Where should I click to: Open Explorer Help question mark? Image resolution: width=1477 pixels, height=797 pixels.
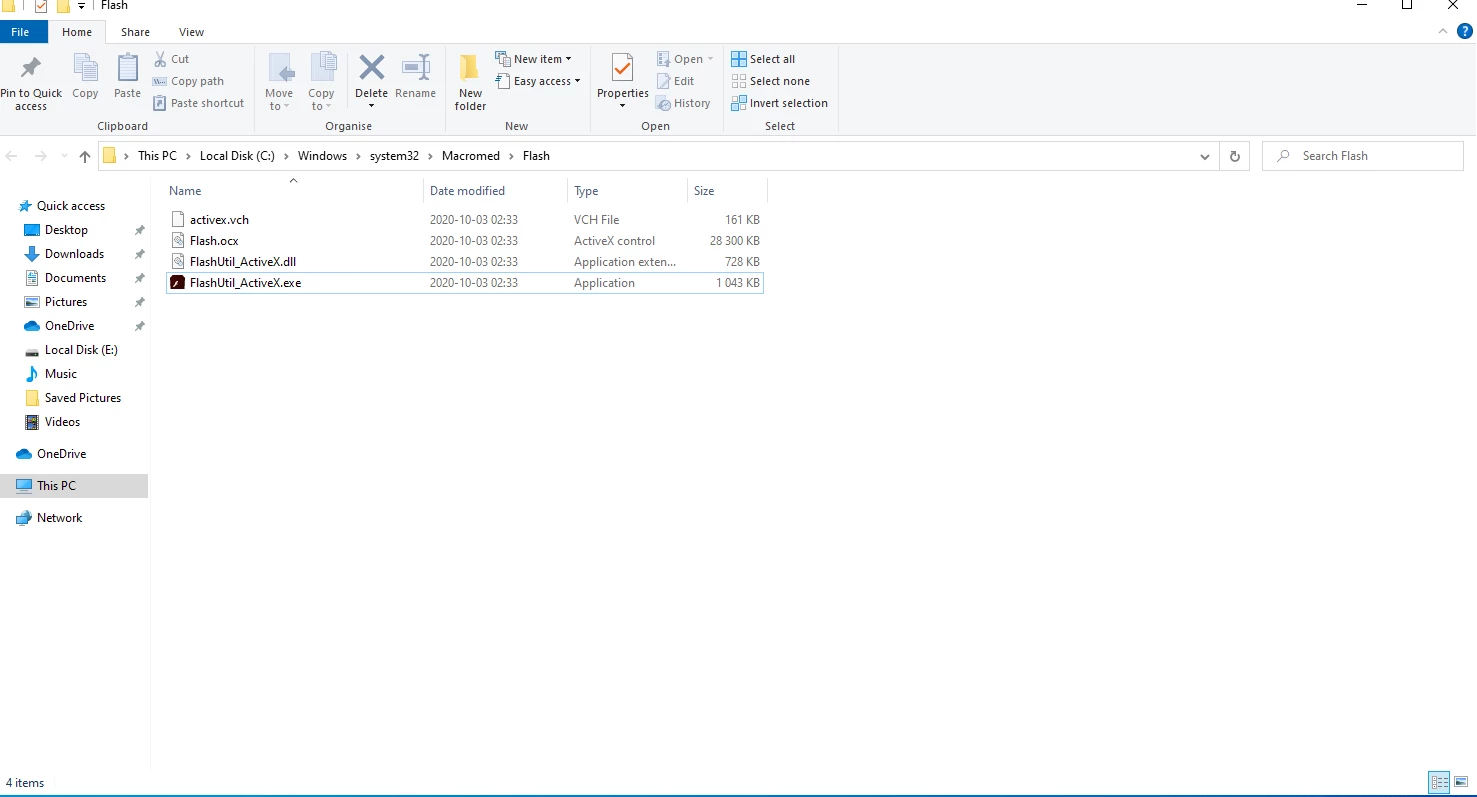pos(1465,32)
